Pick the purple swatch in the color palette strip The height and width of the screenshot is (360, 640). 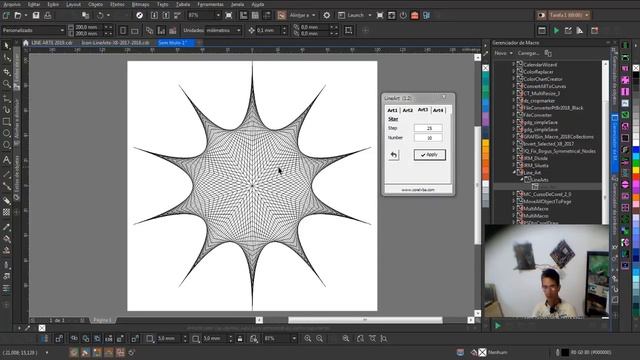[485, 119]
